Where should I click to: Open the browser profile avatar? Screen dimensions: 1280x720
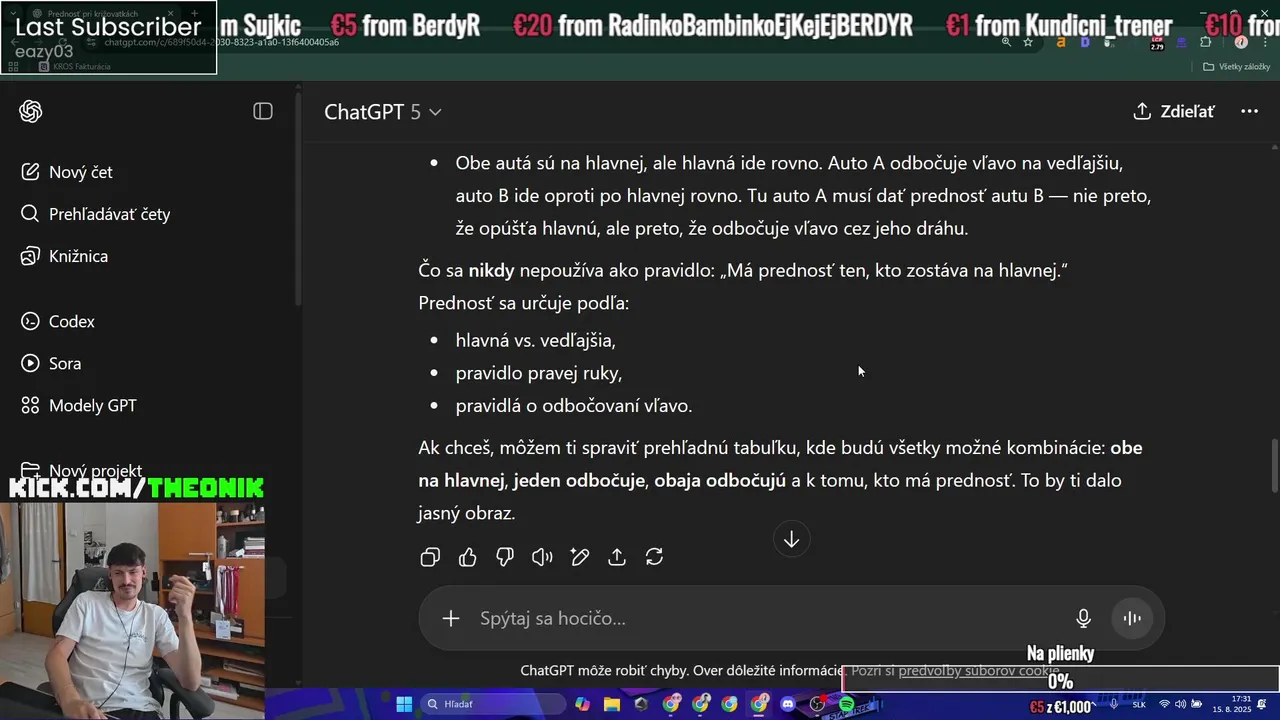[1241, 42]
